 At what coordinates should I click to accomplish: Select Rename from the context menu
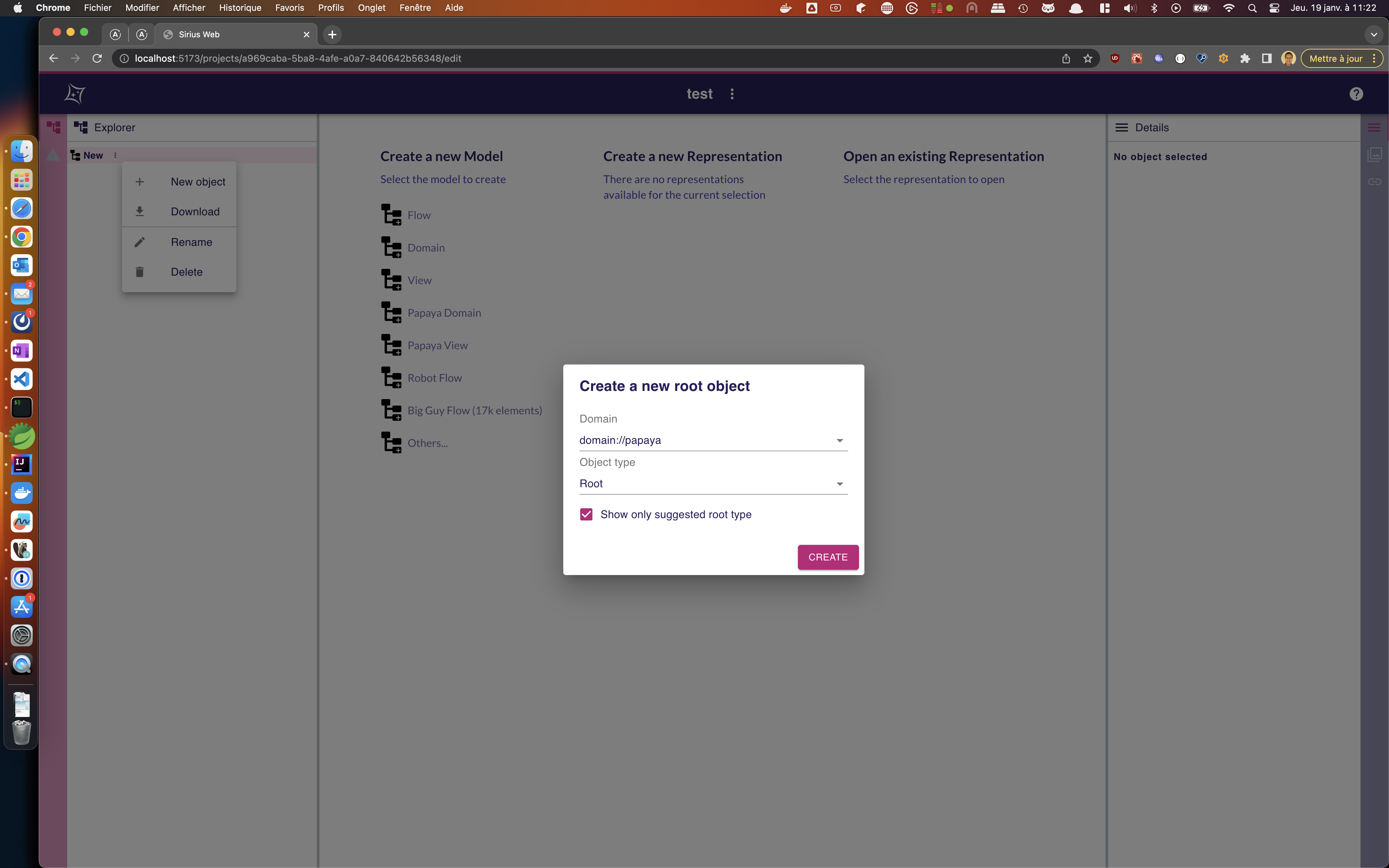tap(191, 242)
